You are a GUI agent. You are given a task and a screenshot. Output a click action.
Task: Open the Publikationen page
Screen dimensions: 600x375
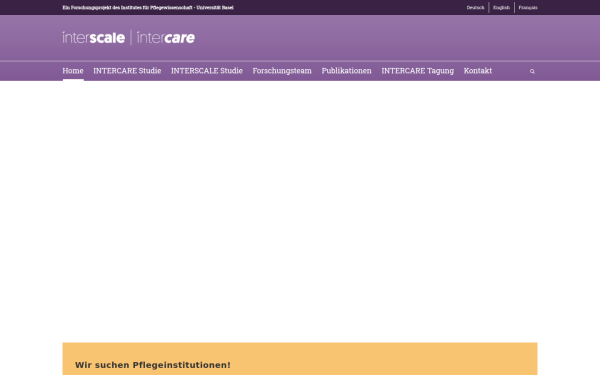tap(346, 71)
